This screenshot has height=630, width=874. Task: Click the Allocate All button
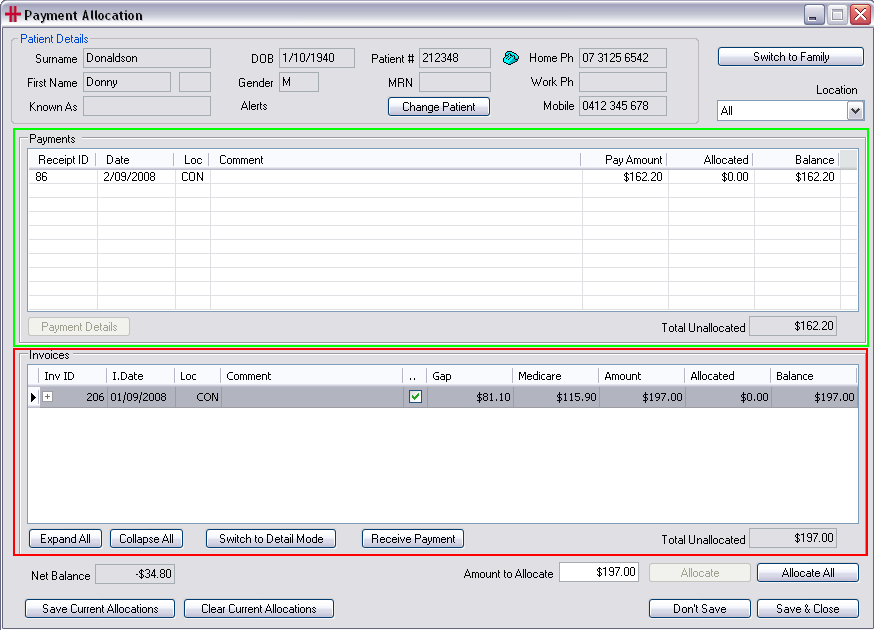808,573
